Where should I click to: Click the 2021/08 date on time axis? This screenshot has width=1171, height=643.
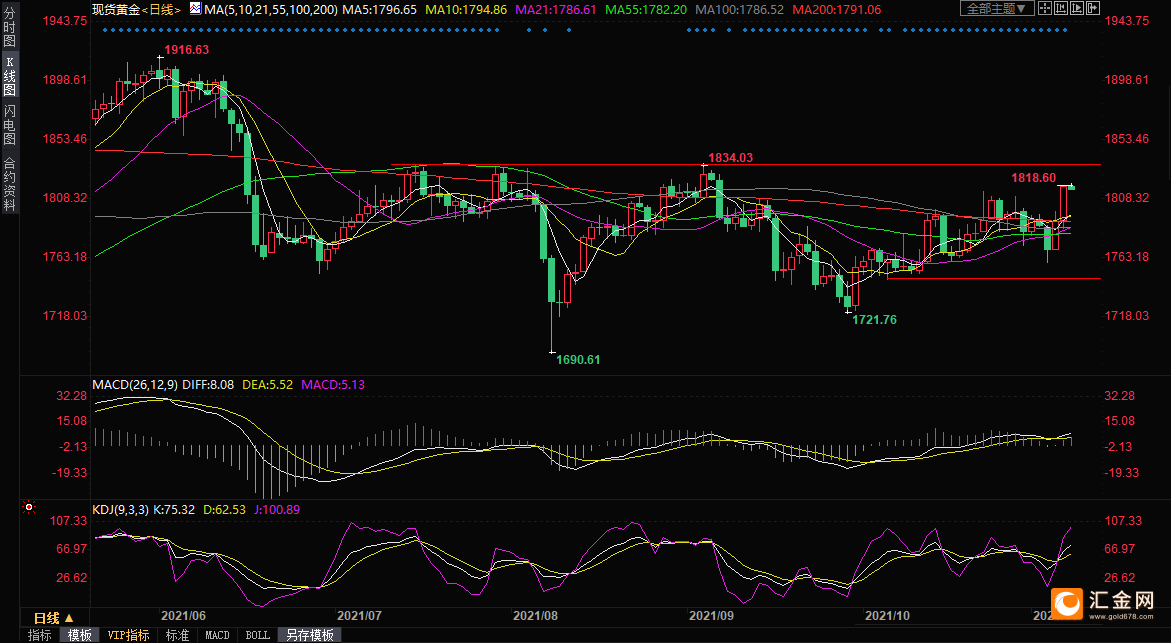tap(535, 616)
